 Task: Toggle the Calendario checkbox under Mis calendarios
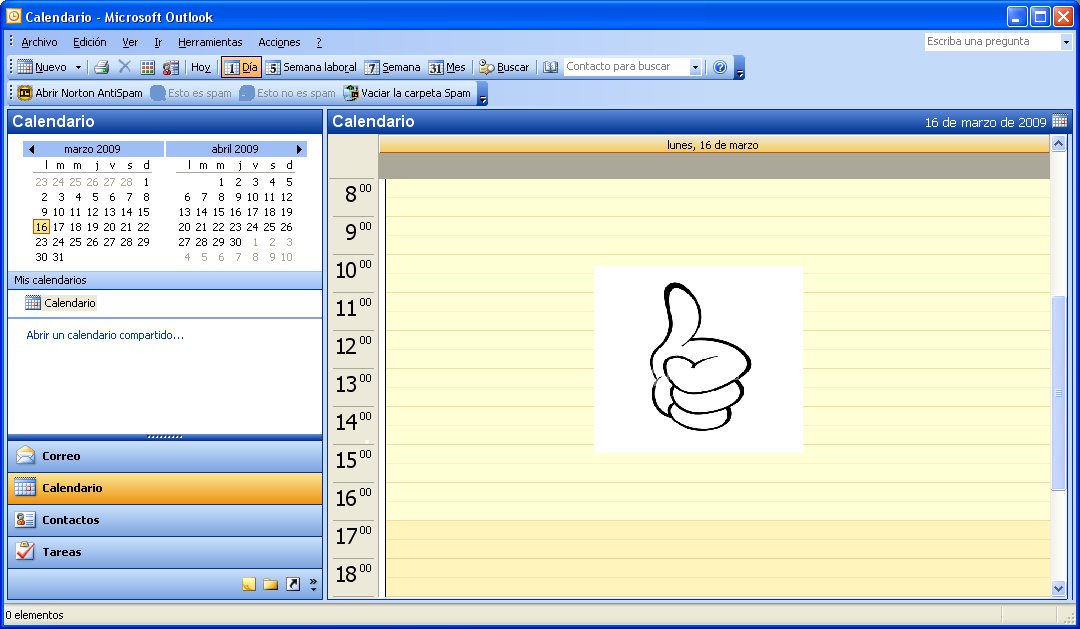pyautogui.click(x=31, y=302)
